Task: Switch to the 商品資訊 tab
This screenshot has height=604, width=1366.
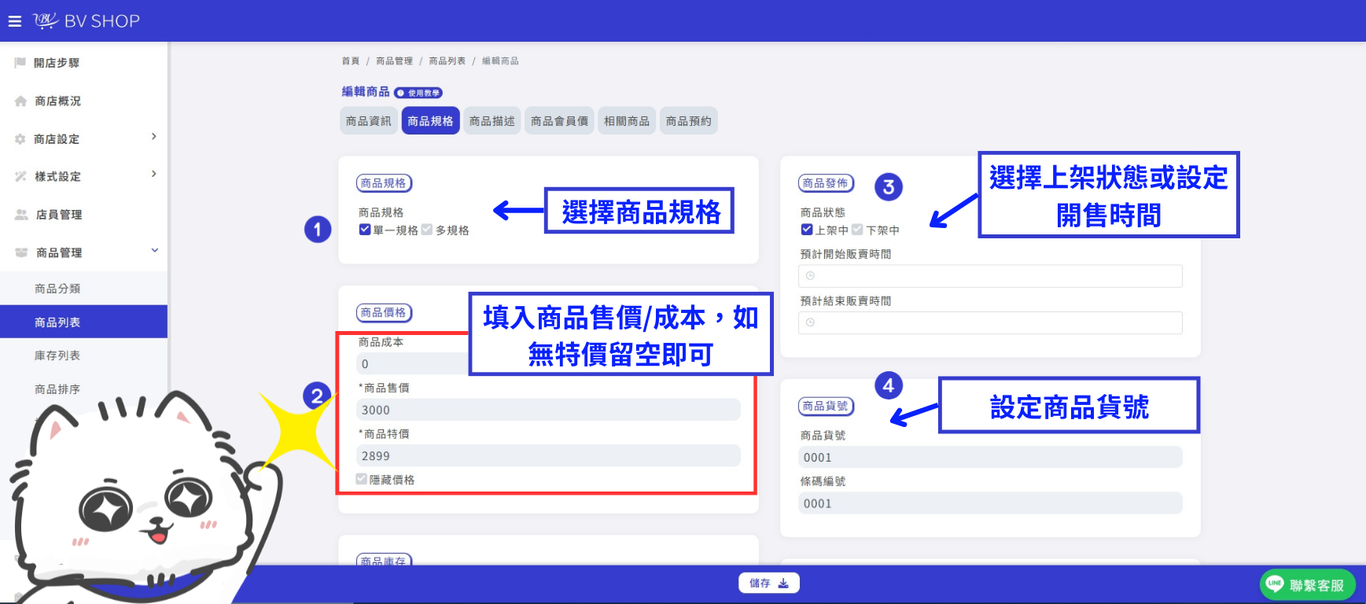Action: 369,121
